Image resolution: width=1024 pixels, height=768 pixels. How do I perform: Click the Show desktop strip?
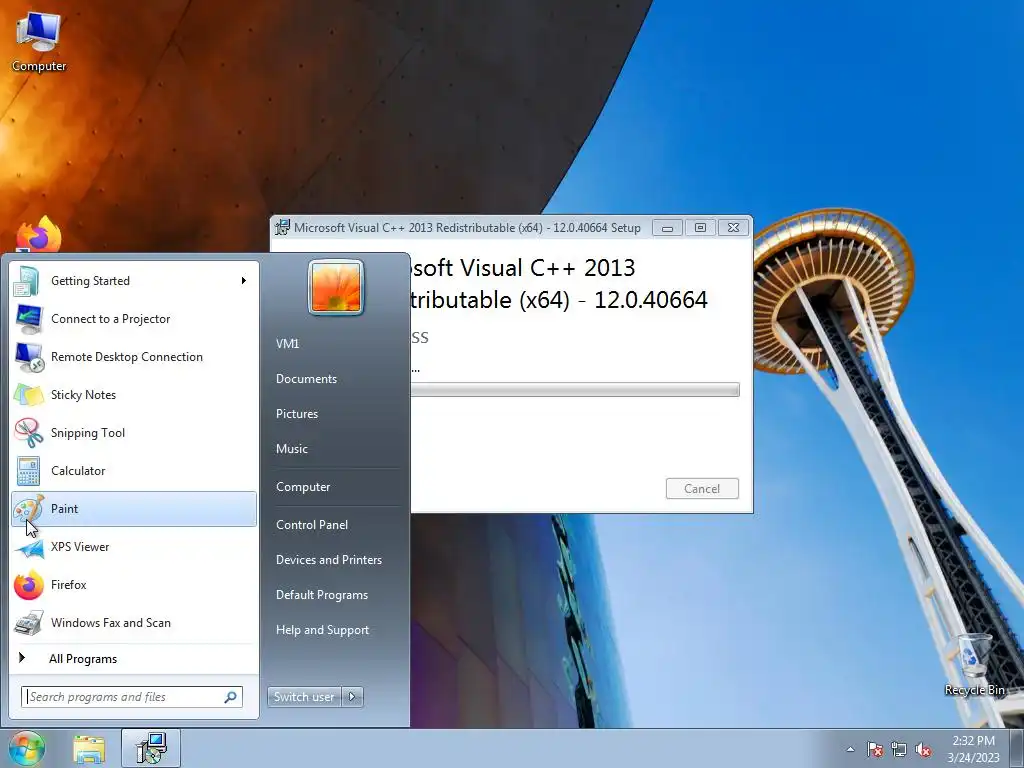(x=1017, y=748)
